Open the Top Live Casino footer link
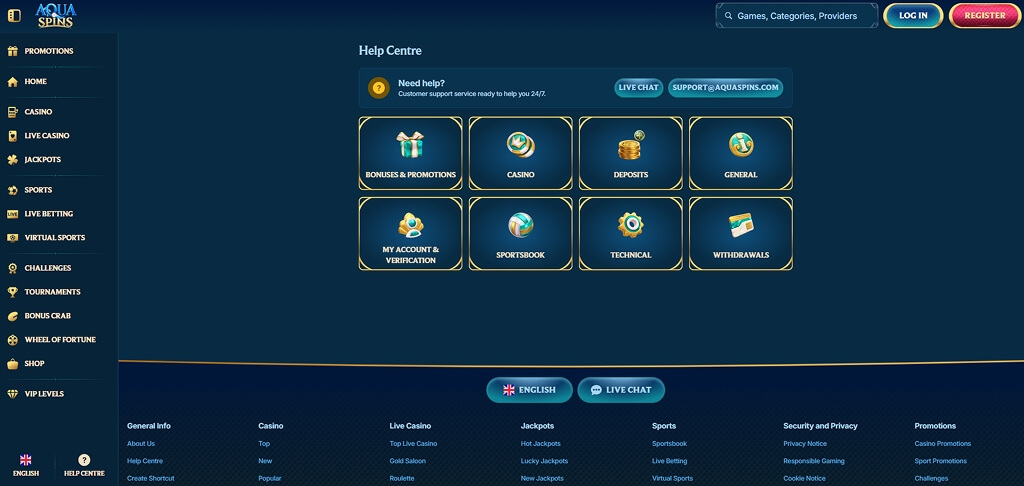The height and width of the screenshot is (486, 1024). (x=413, y=444)
